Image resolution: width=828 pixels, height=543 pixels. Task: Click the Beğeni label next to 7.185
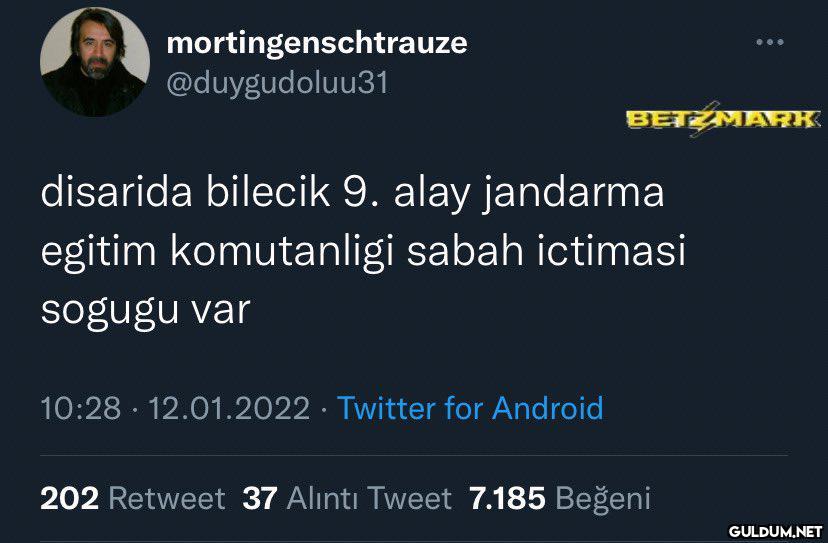coord(603,499)
